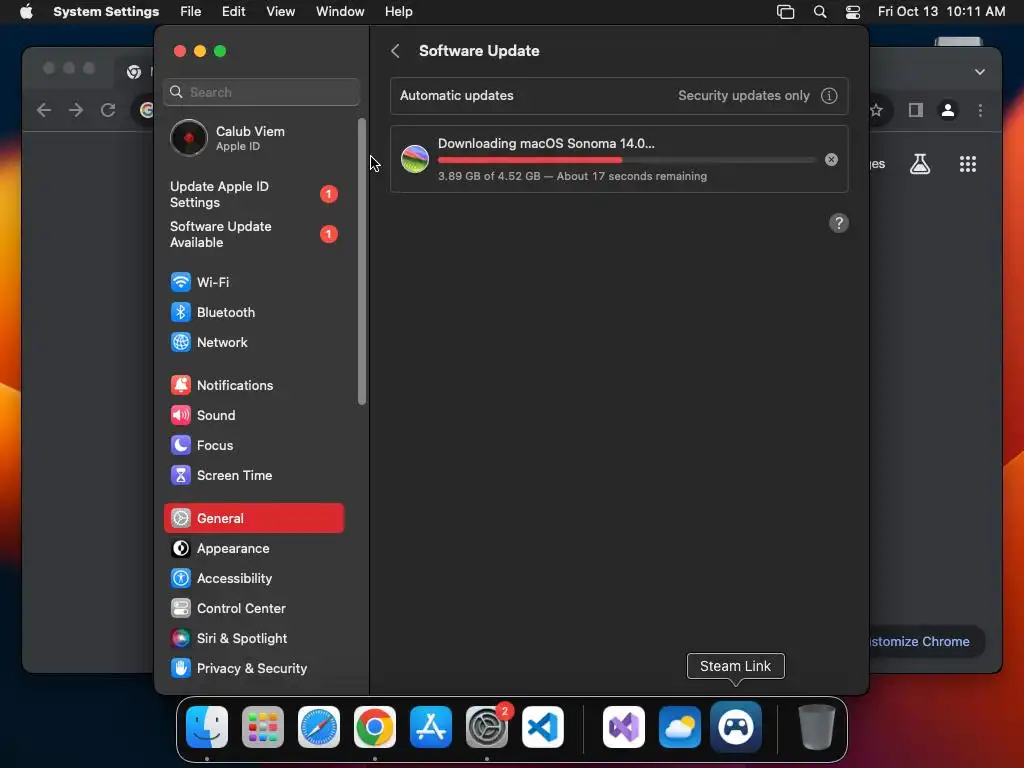
Task: Click Chrome's back arrow
Action: tap(44, 110)
